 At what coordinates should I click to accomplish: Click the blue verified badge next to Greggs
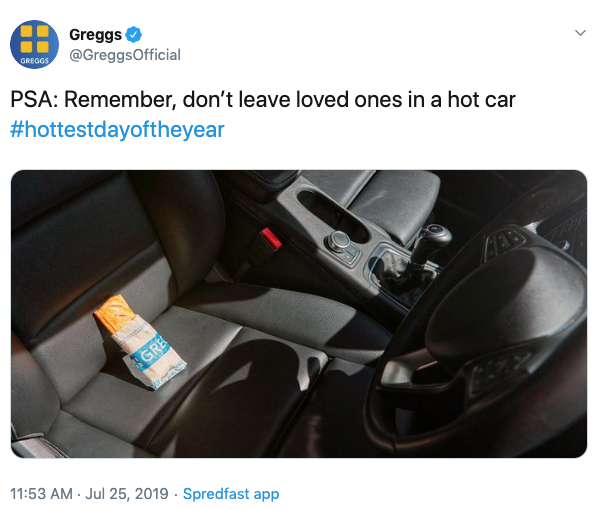click(134, 35)
